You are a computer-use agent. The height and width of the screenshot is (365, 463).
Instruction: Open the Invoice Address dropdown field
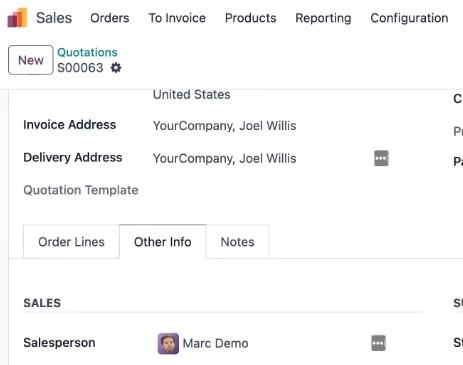260,126
